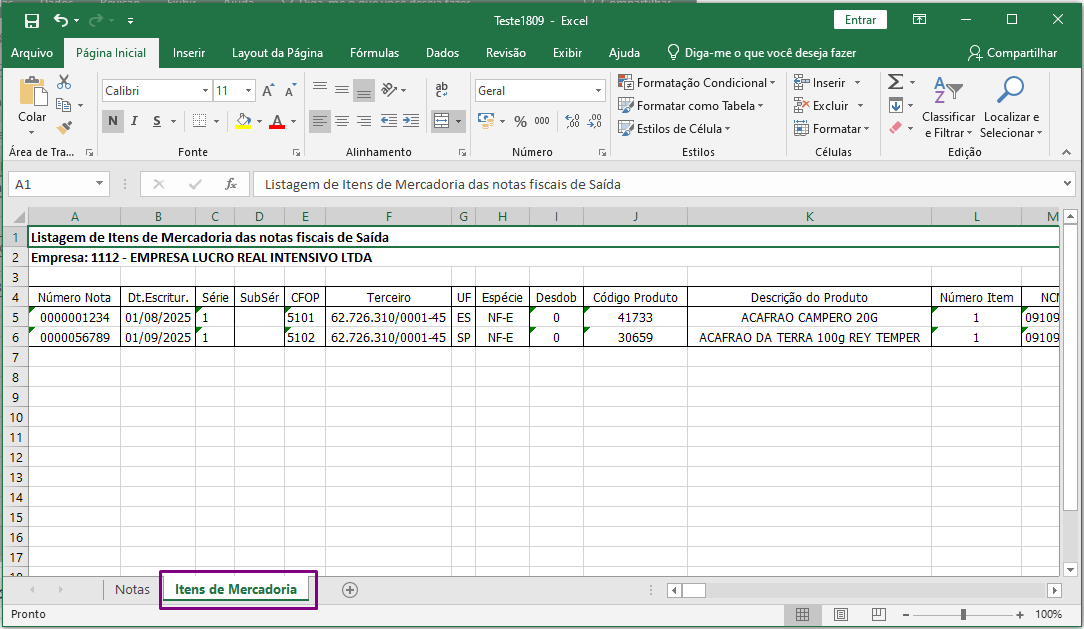The width and height of the screenshot is (1084, 629).
Task: Click the yellow fill color swatch
Action: pos(242,122)
